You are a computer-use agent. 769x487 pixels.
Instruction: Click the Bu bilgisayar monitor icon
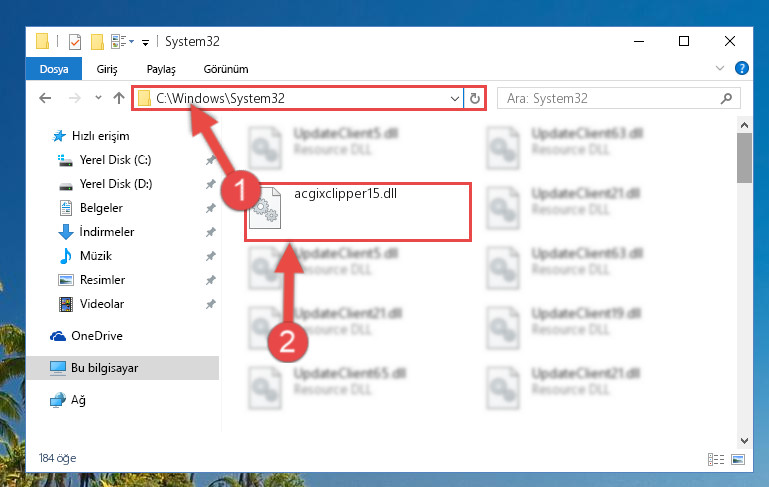coord(58,368)
